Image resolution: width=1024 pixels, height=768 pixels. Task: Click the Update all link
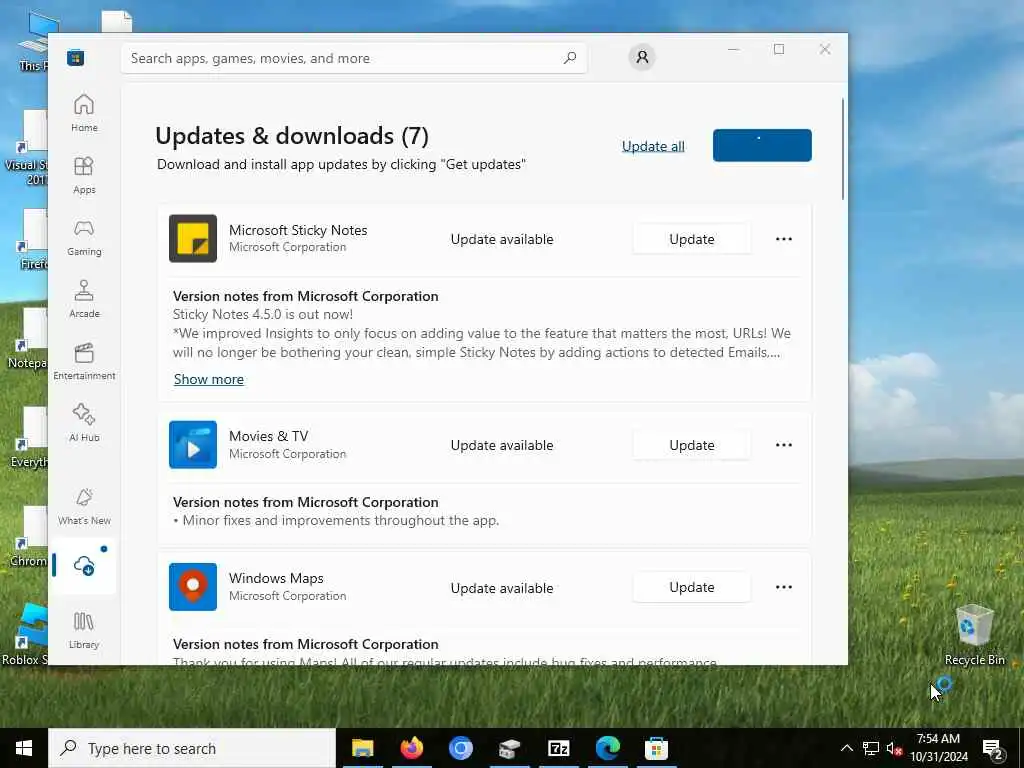(653, 146)
